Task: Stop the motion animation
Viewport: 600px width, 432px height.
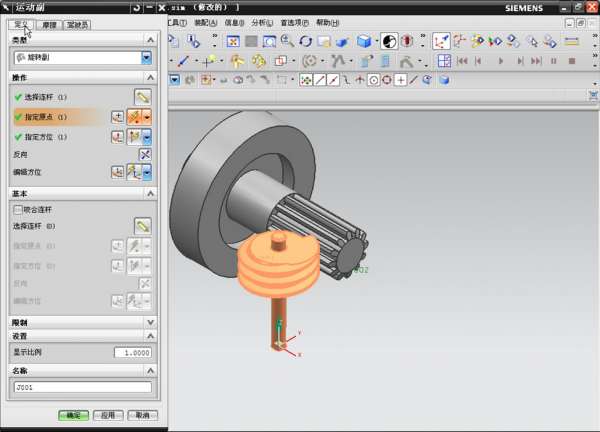Action: click(572, 61)
